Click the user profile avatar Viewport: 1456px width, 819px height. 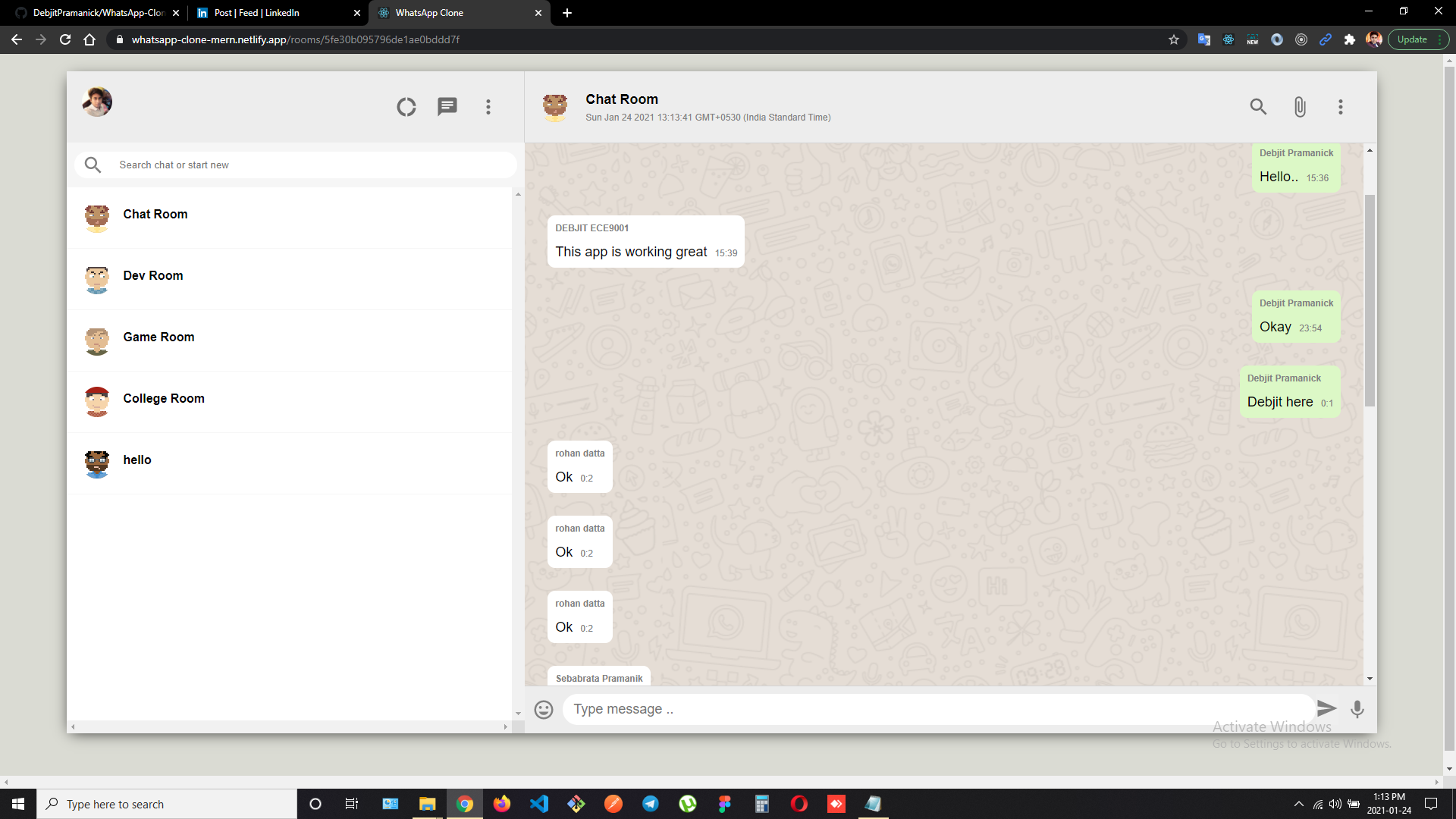tap(97, 102)
